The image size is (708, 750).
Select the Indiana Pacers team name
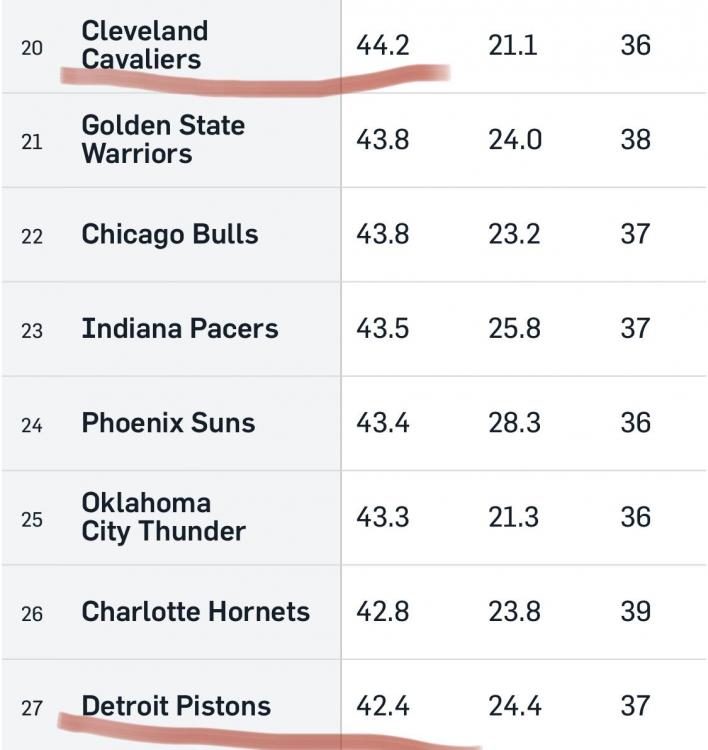[x=180, y=328]
